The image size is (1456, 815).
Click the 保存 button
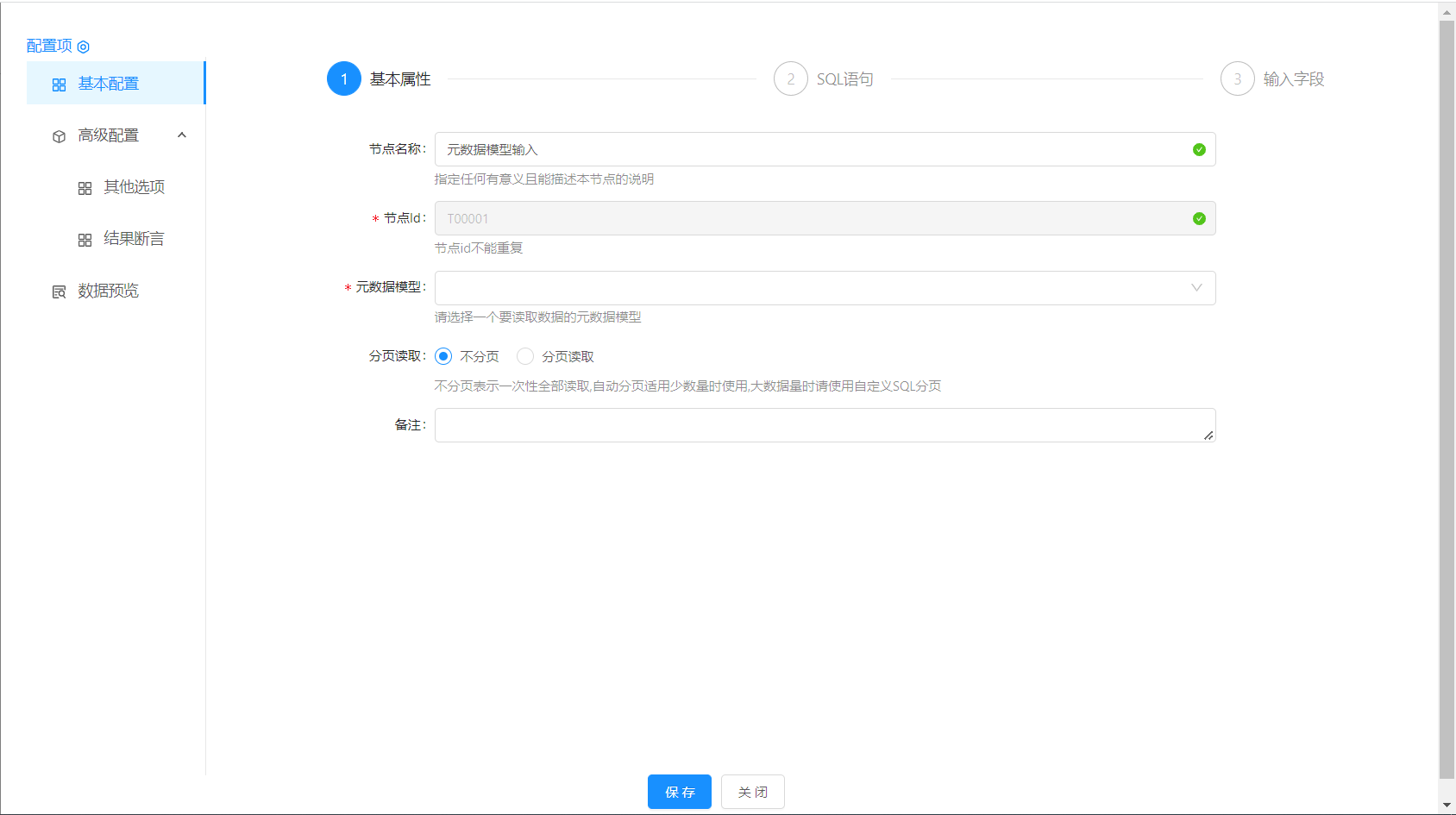pyautogui.click(x=679, y=792)
